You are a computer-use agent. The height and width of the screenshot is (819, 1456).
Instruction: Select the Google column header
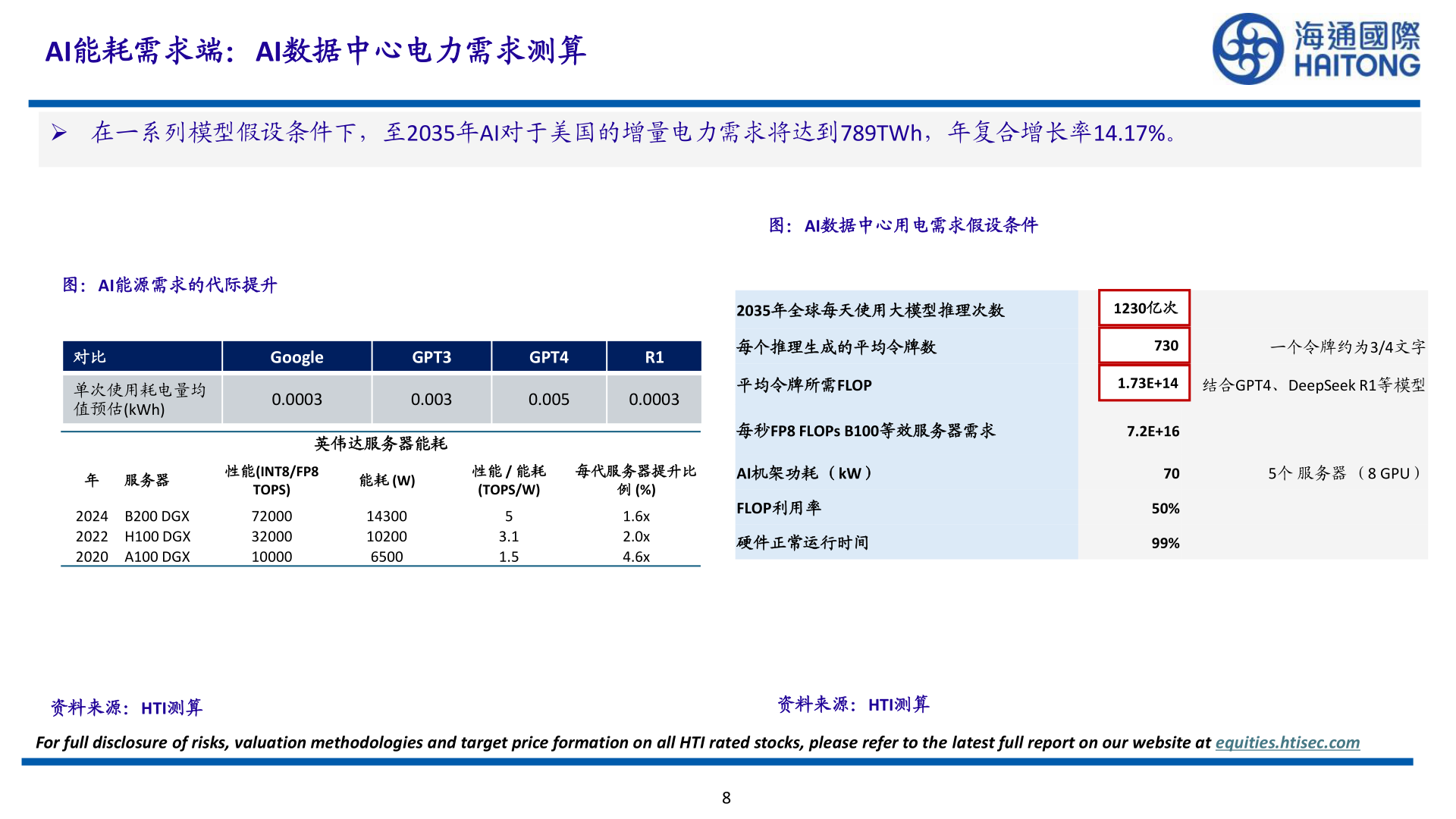296,356
